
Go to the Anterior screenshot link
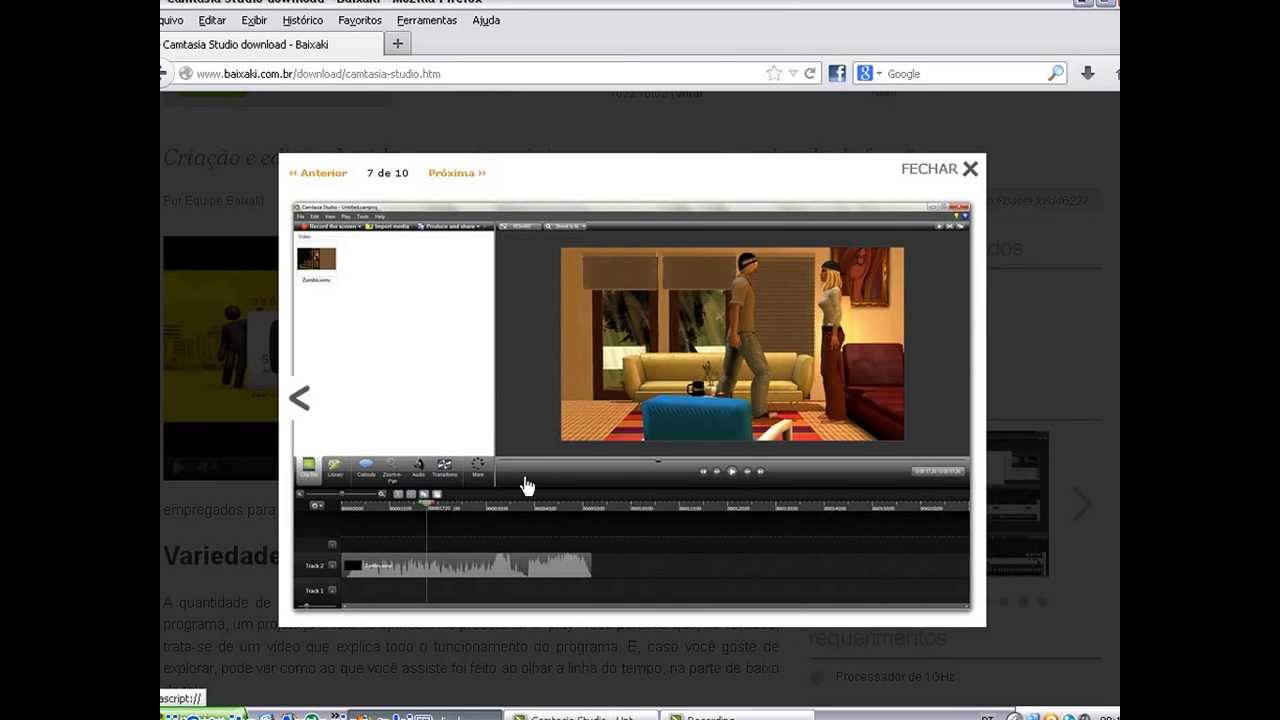click(318, 173)
